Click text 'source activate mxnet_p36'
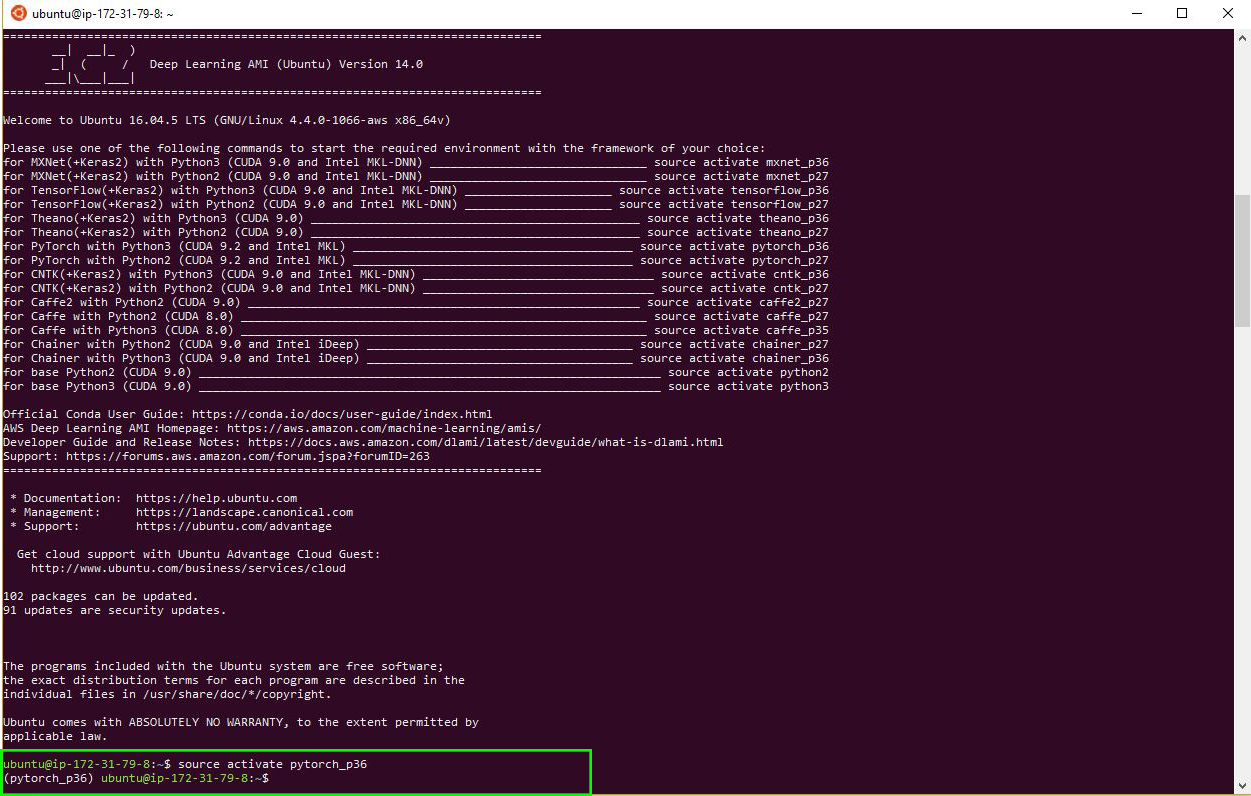Image resolution: width=1251 pixels, height=796 pixels. pos(741,162)
